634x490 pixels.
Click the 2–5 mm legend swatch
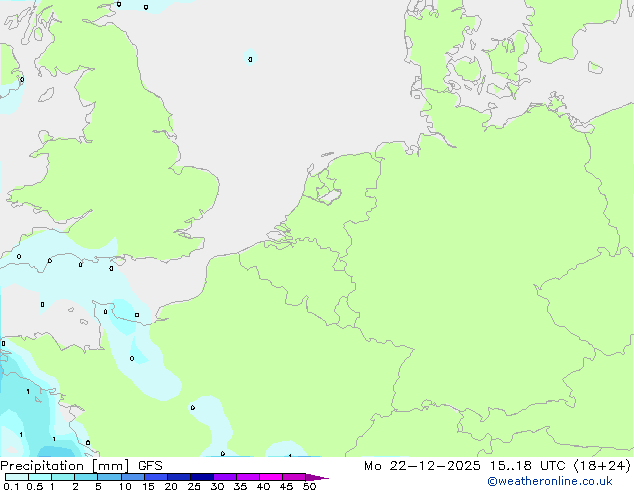86,477
